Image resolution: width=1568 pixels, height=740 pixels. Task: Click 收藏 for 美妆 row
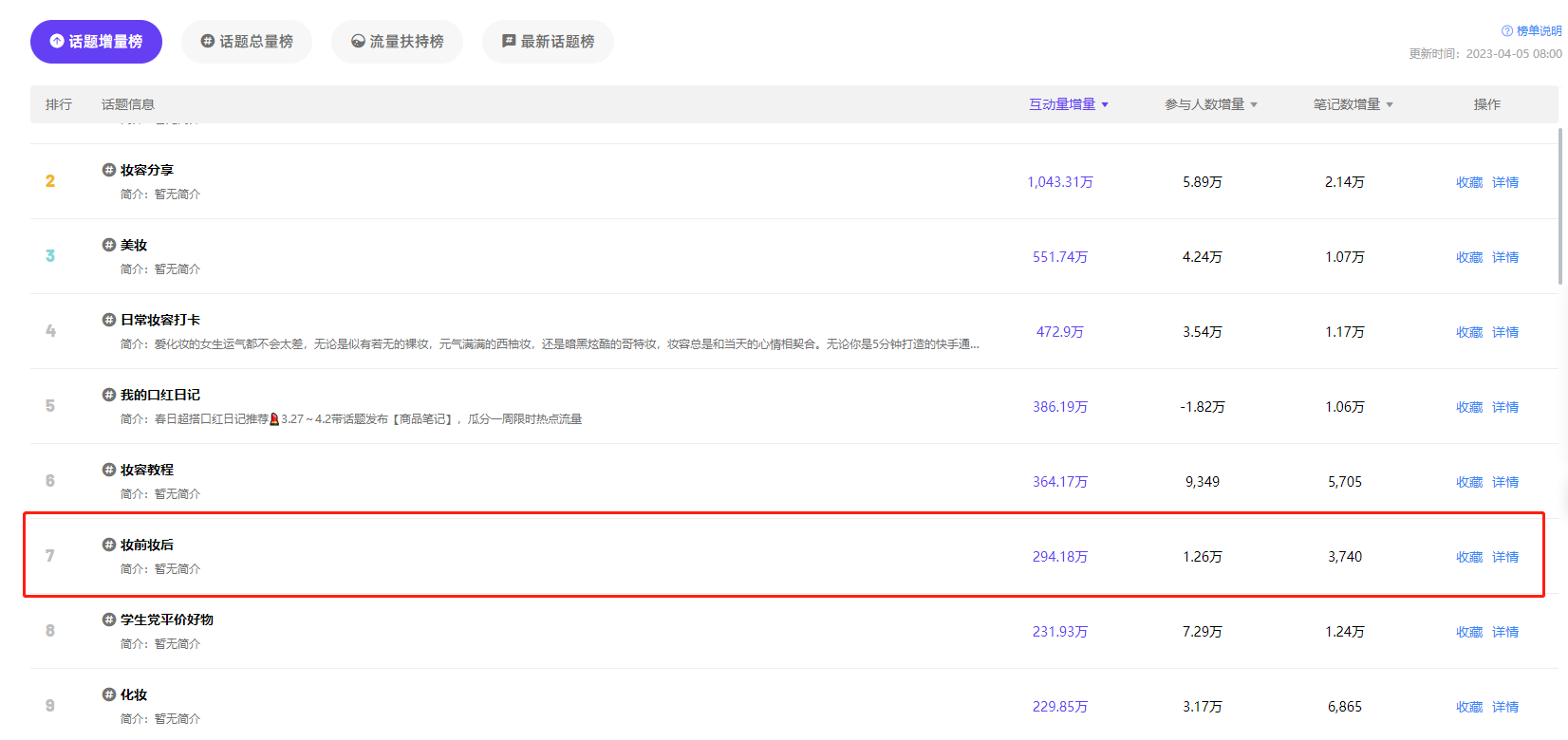[x=1469, y=257]
